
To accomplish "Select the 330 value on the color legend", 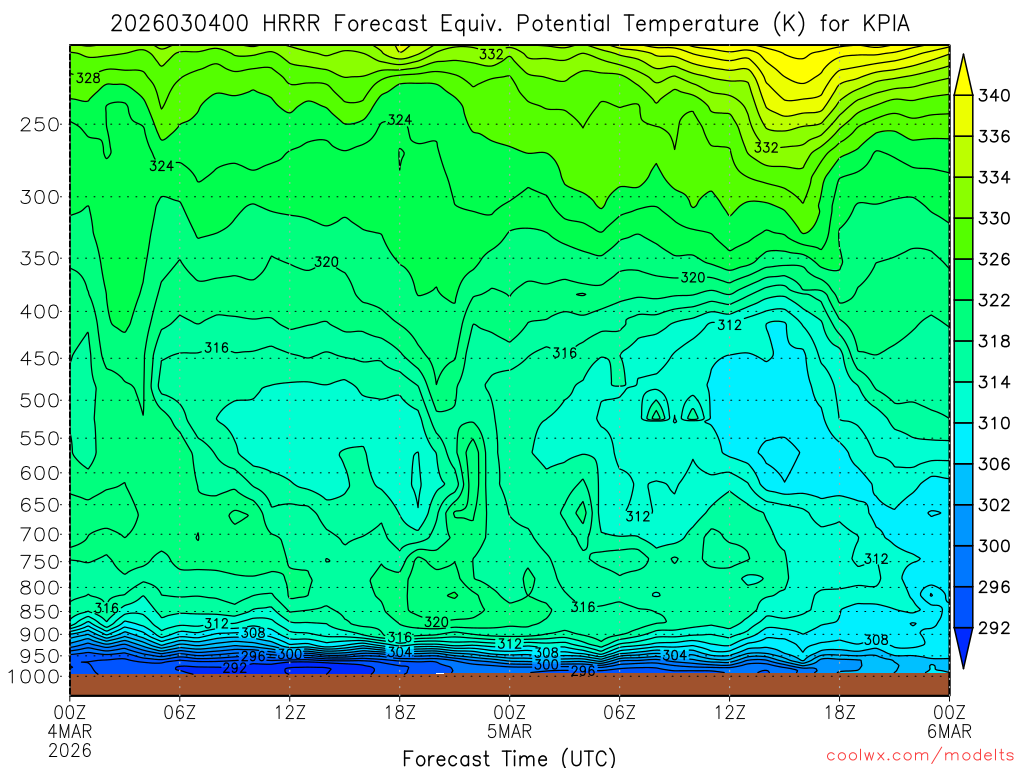I will (993, 218).
